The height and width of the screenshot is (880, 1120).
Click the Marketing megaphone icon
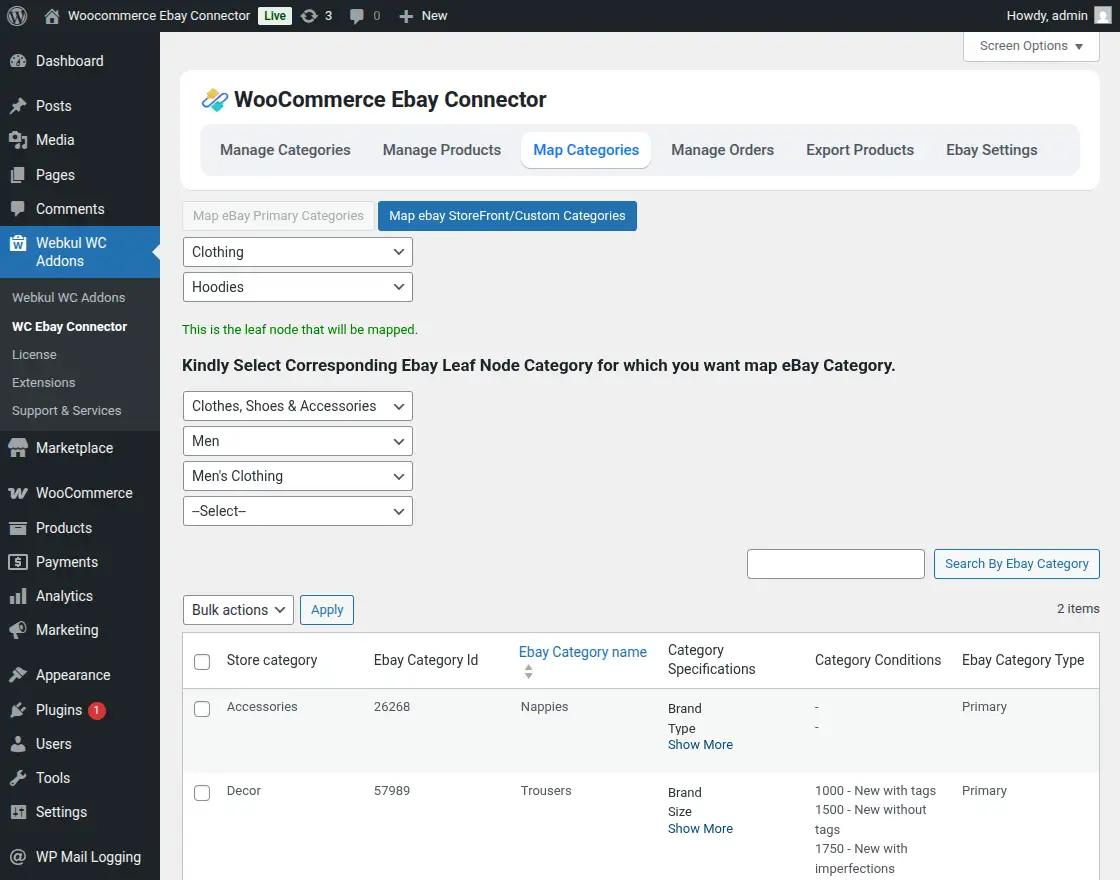pos(18,630)
